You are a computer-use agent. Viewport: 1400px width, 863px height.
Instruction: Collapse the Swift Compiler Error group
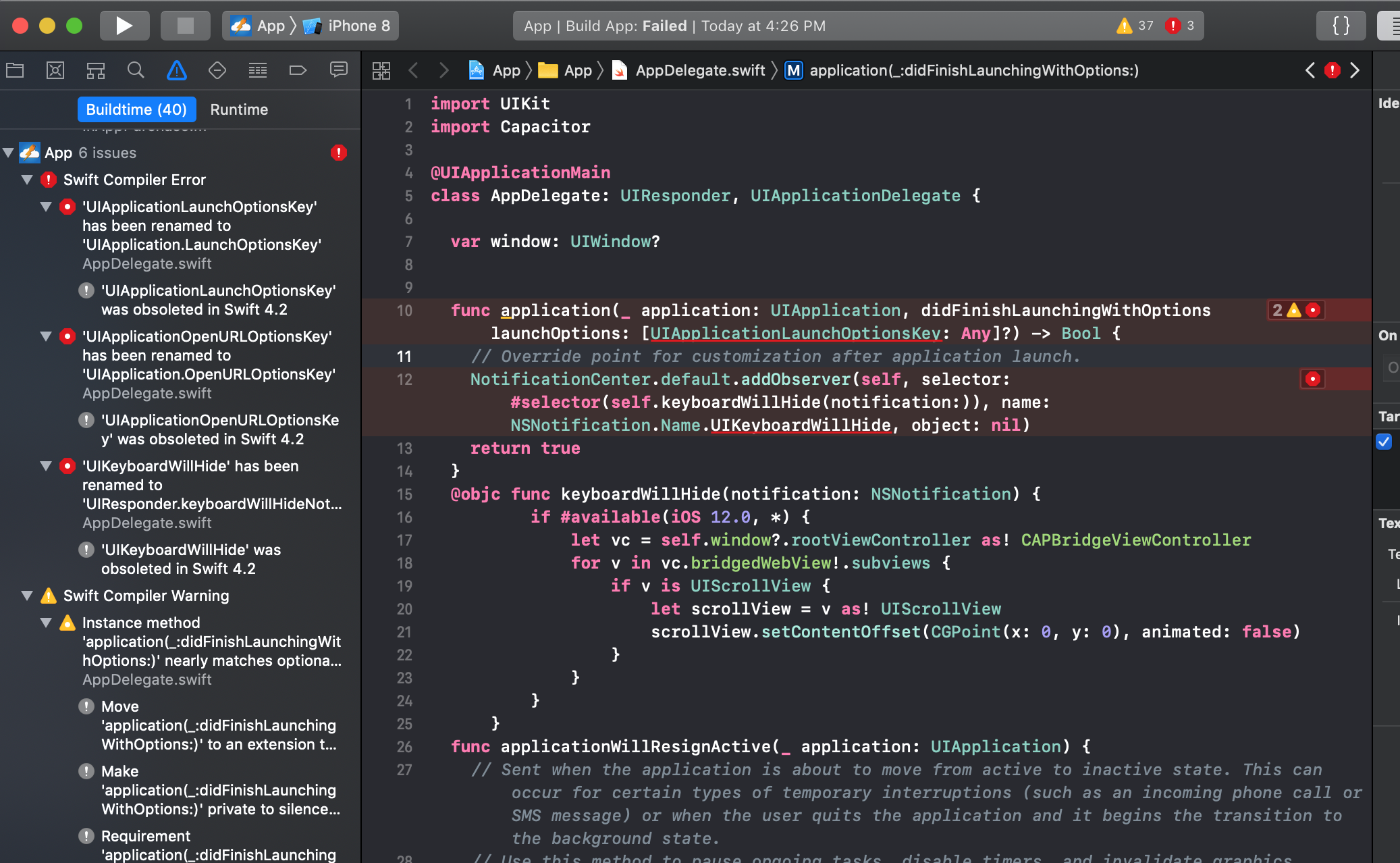(x=27, y=180)
